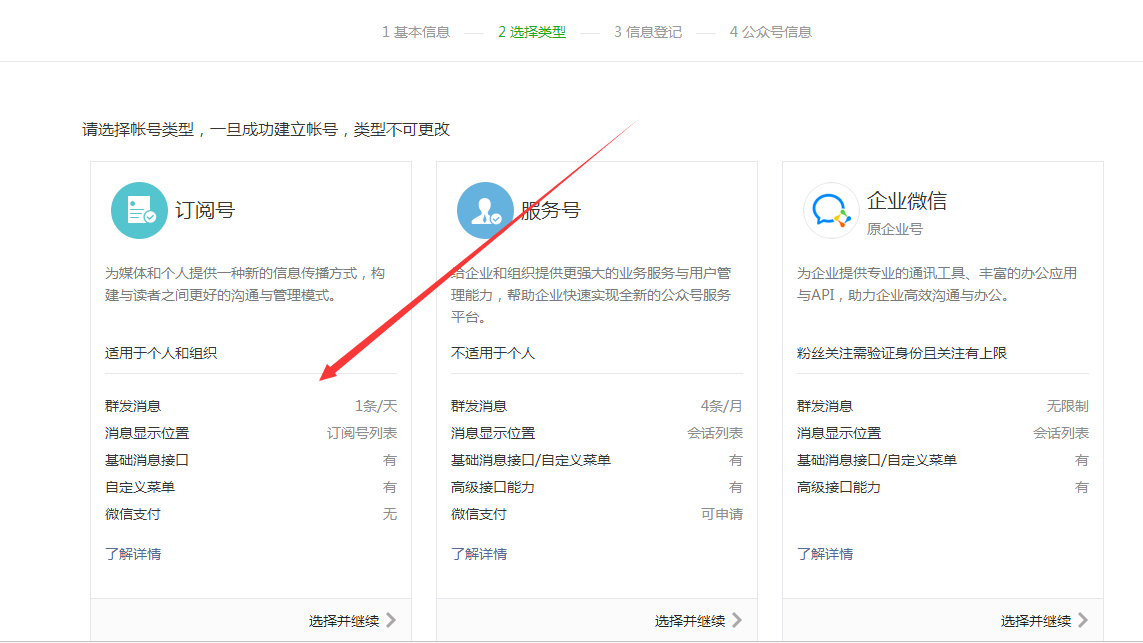Go to step 3 信息登记
This screenshot has width=1143, height=643.
[x=648, y=32]
